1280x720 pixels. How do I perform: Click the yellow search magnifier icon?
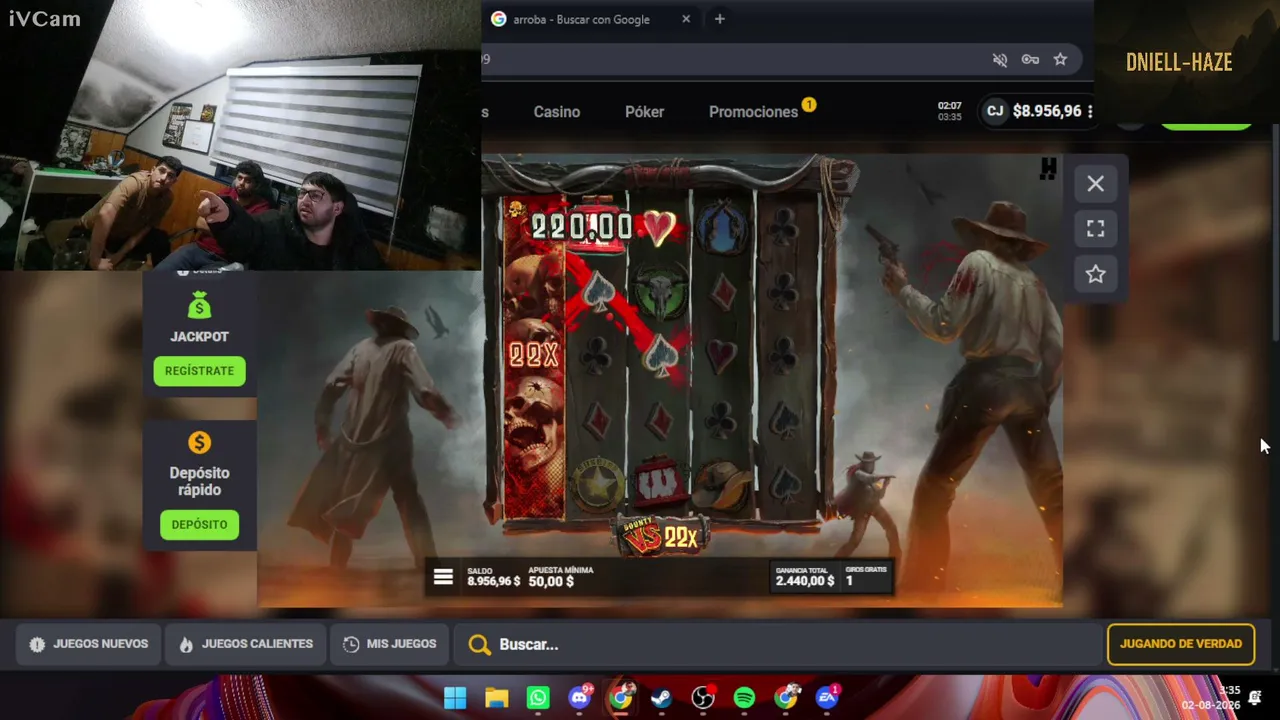tap(480, 645)
